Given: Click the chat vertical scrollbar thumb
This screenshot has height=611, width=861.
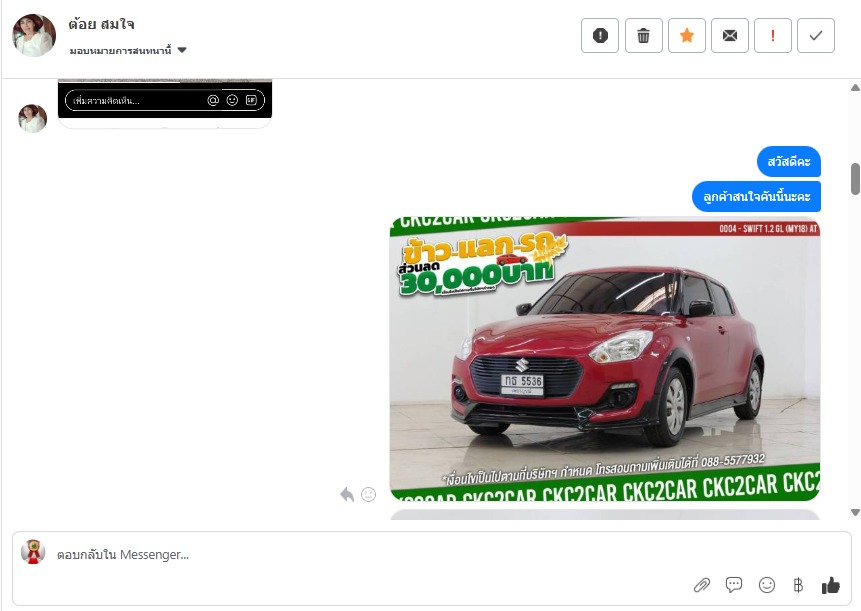Looking at the screenshot, I should tap(855, 178).
